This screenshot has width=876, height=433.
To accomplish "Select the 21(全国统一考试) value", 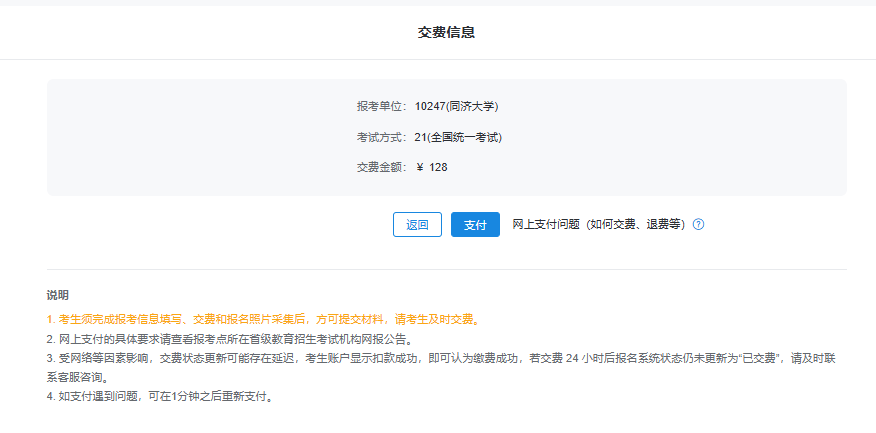I will point(458,137).
